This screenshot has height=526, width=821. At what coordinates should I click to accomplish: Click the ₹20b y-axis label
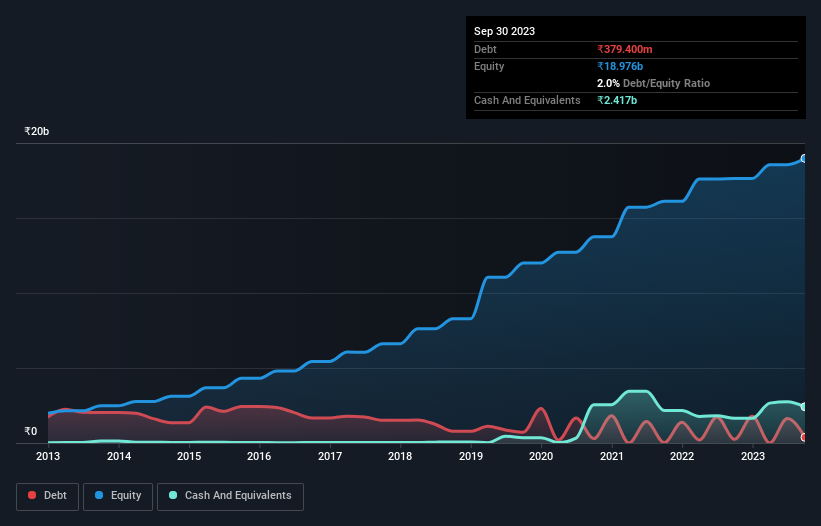pos(37,131)
